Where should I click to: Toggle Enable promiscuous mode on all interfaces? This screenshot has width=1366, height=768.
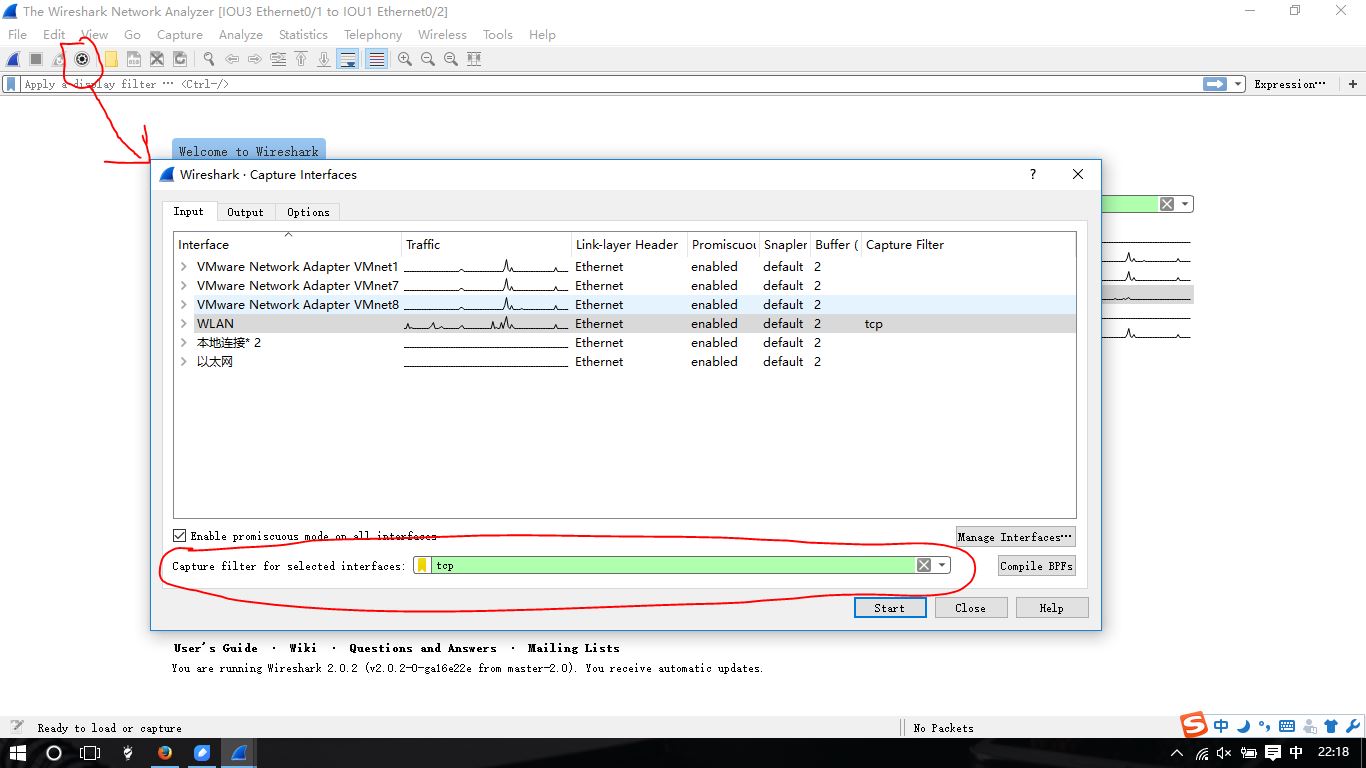180,536
